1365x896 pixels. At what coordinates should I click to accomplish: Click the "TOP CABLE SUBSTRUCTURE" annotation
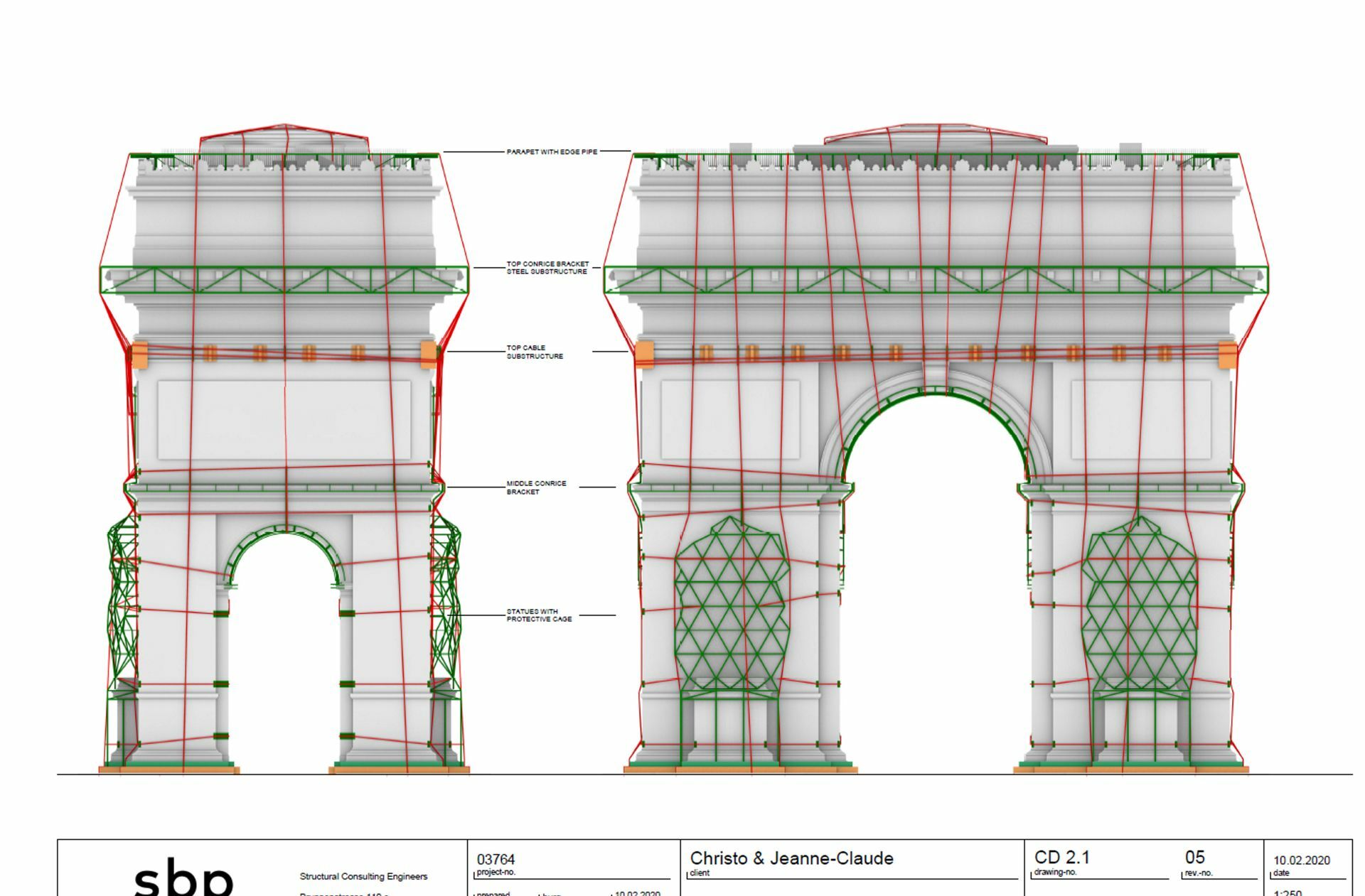(535, 352)
